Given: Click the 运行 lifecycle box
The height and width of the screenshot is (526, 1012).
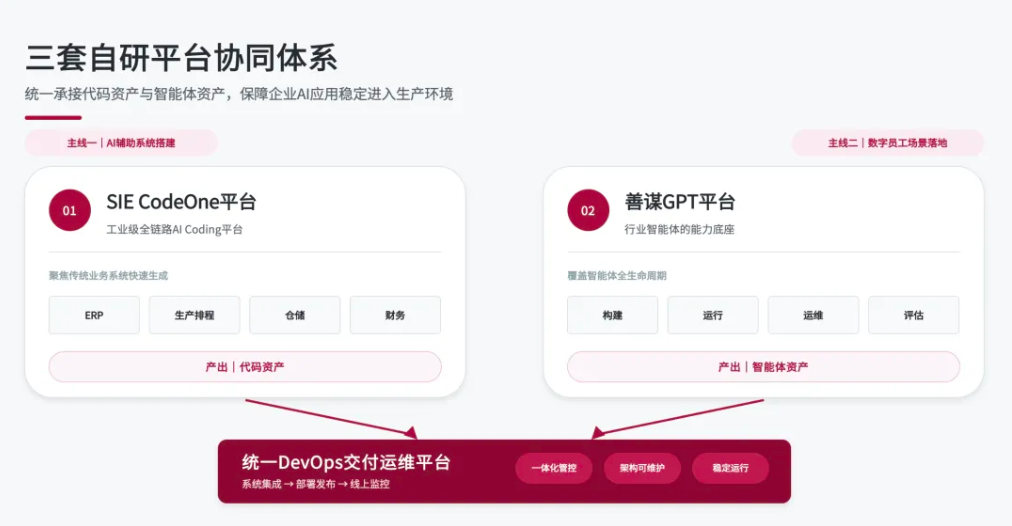Looking at the screenshot, I should click(713, 315).
